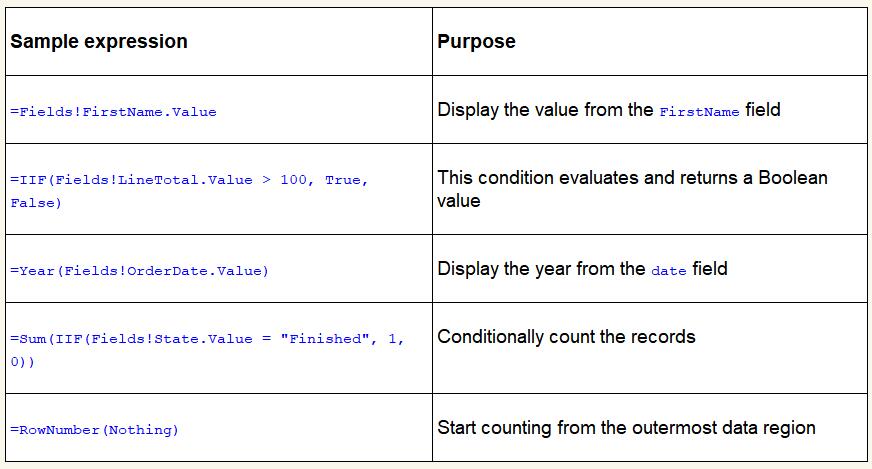This screenshot has width=872, height=469.
Task: Click the inline "date" code word
Action: coord(668,271)
